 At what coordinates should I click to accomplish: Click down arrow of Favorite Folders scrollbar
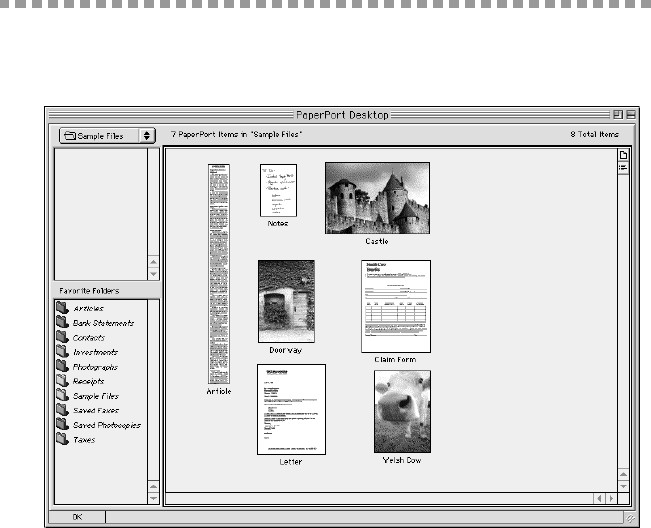pos(154,498)
